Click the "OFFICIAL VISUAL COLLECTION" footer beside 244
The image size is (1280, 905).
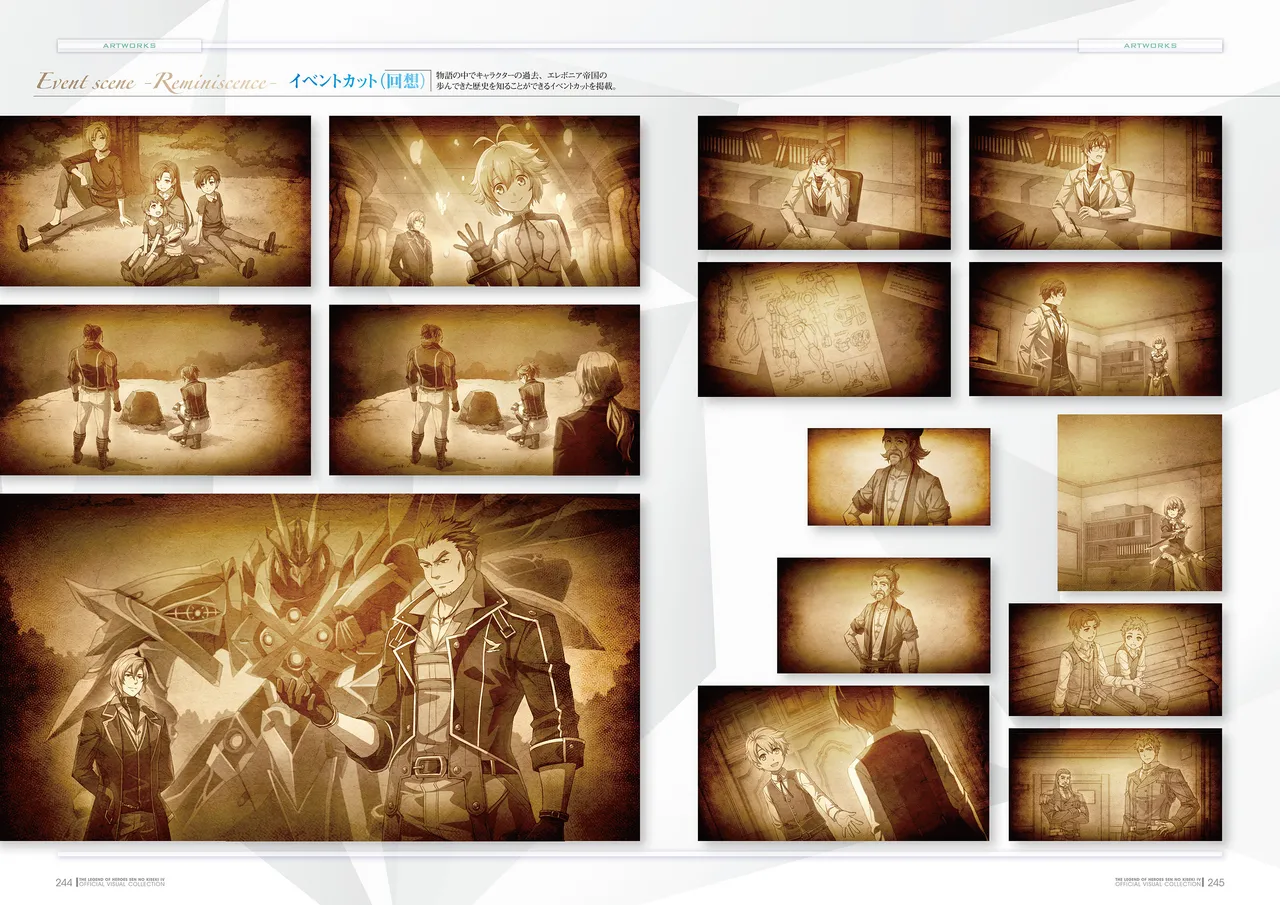pyautogui.click(x=124, y=885)
